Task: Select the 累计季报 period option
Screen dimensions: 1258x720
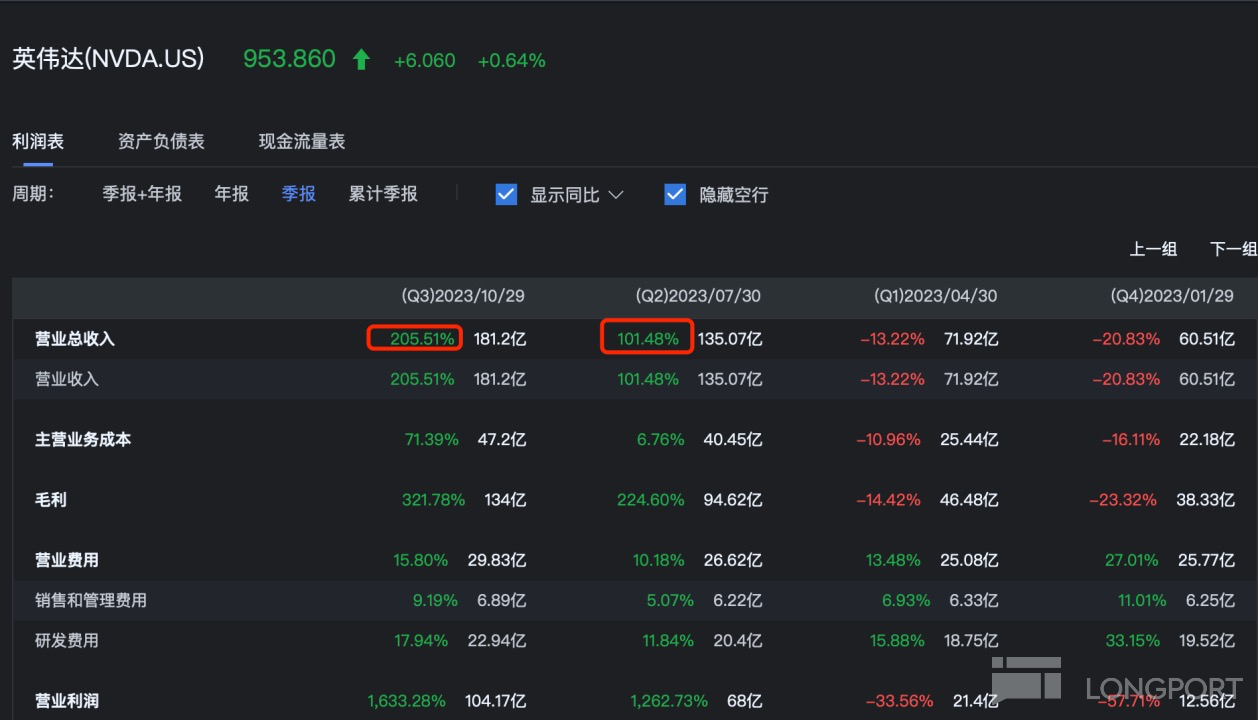Action: click(x=383, y=194)
